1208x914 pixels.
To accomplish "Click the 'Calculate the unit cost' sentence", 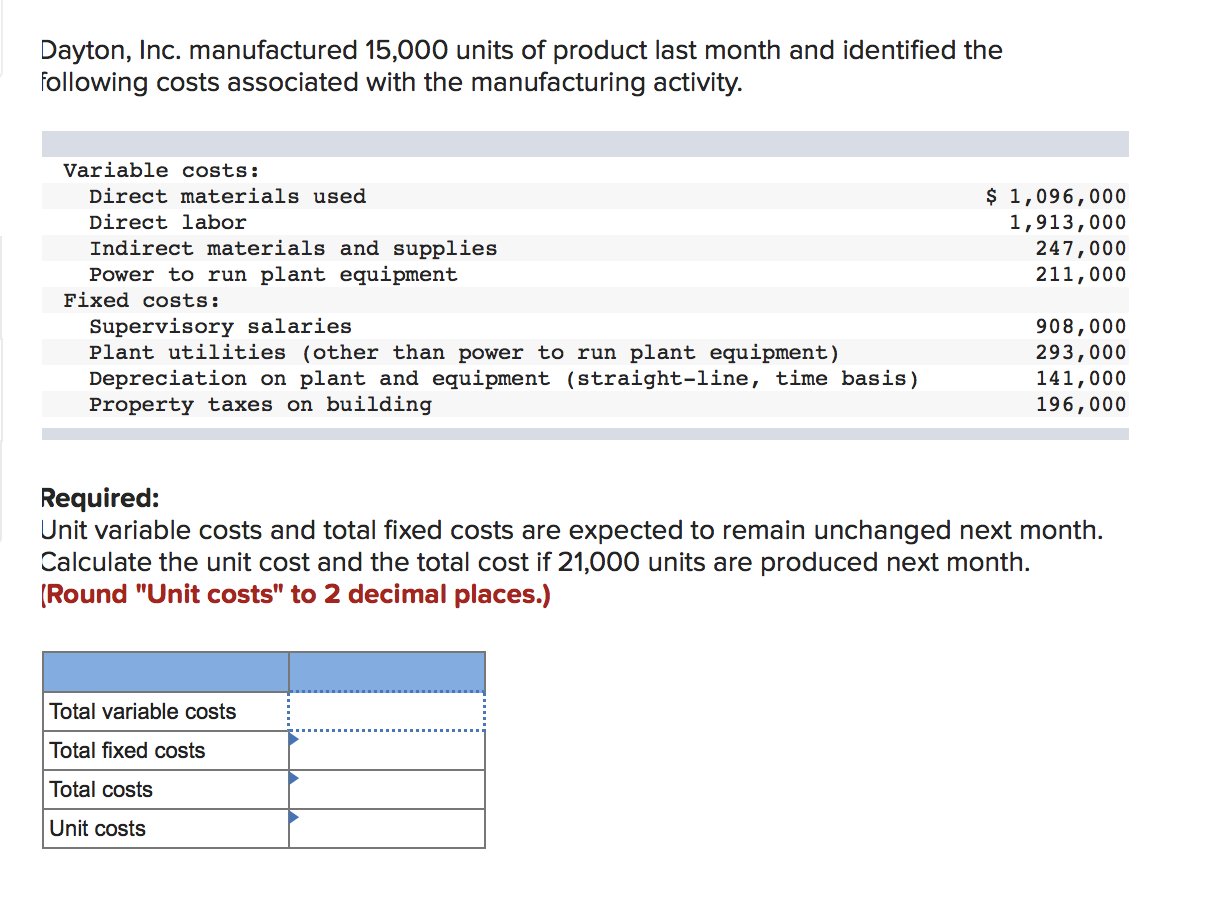I will click(x=535, y=562).
